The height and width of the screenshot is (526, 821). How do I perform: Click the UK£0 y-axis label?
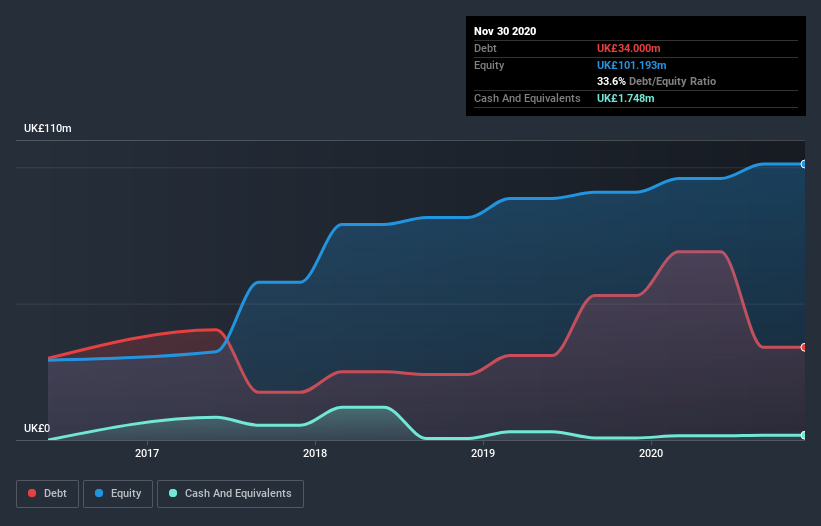pos(37,428)
